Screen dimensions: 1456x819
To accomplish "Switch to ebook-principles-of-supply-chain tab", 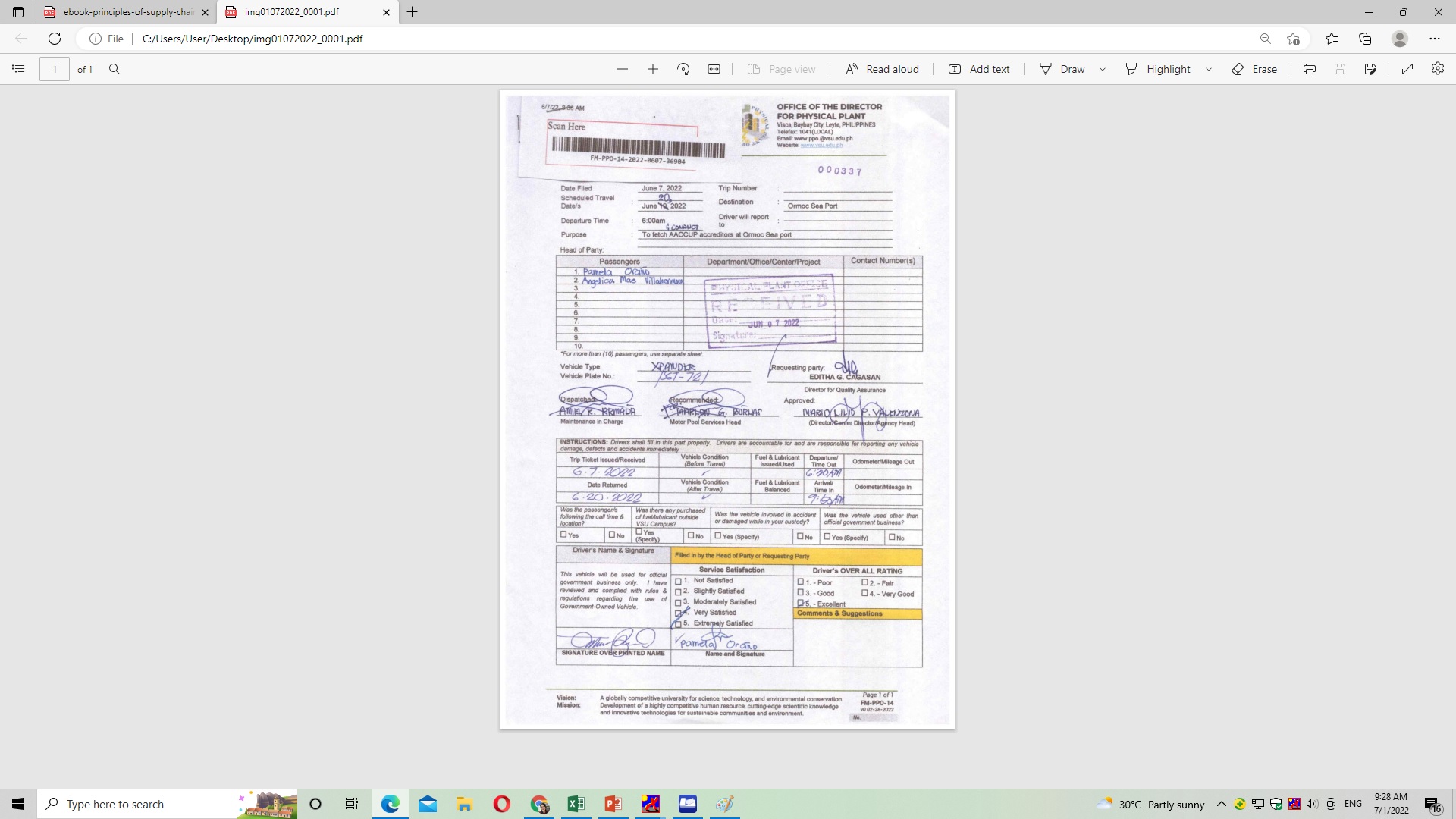I will (127, 12).
